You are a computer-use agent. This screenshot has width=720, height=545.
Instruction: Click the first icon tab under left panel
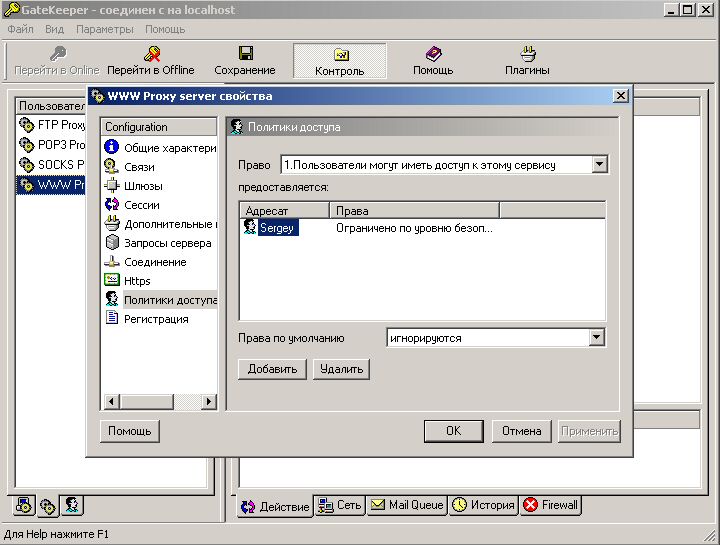point(24,505)
